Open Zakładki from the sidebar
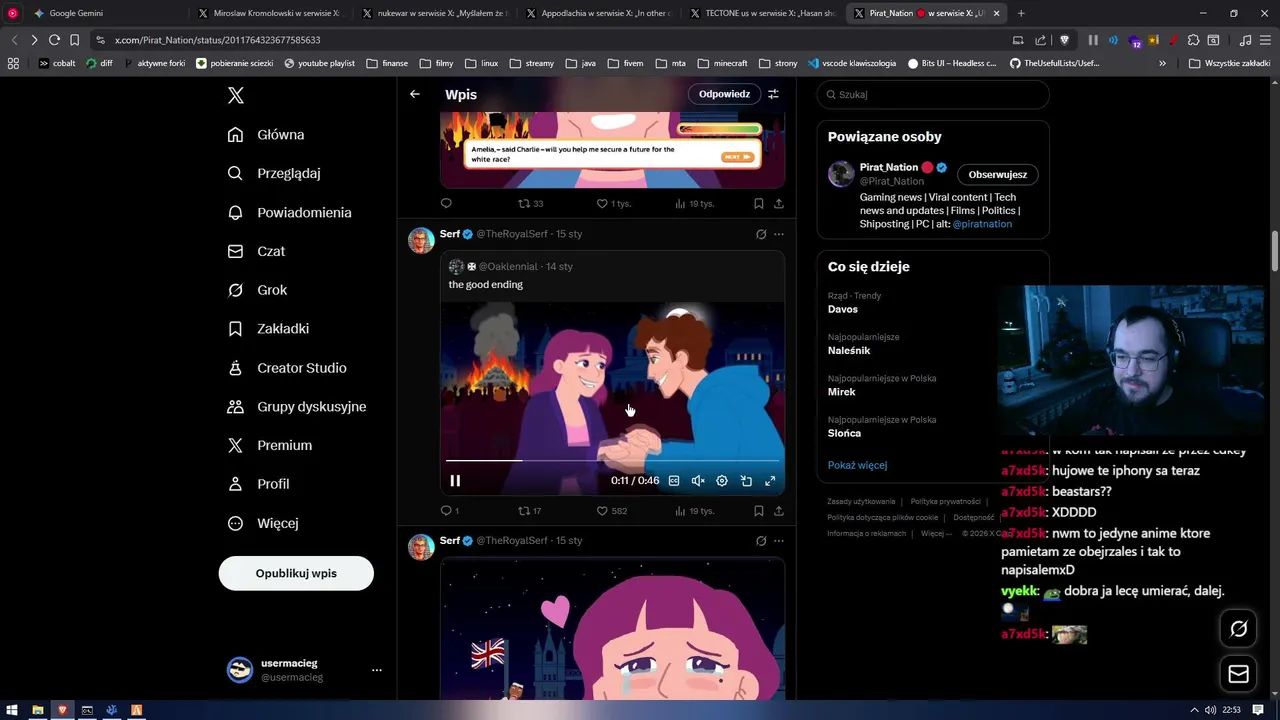Viewport: 1280px width, 720px height. [268, 329]
